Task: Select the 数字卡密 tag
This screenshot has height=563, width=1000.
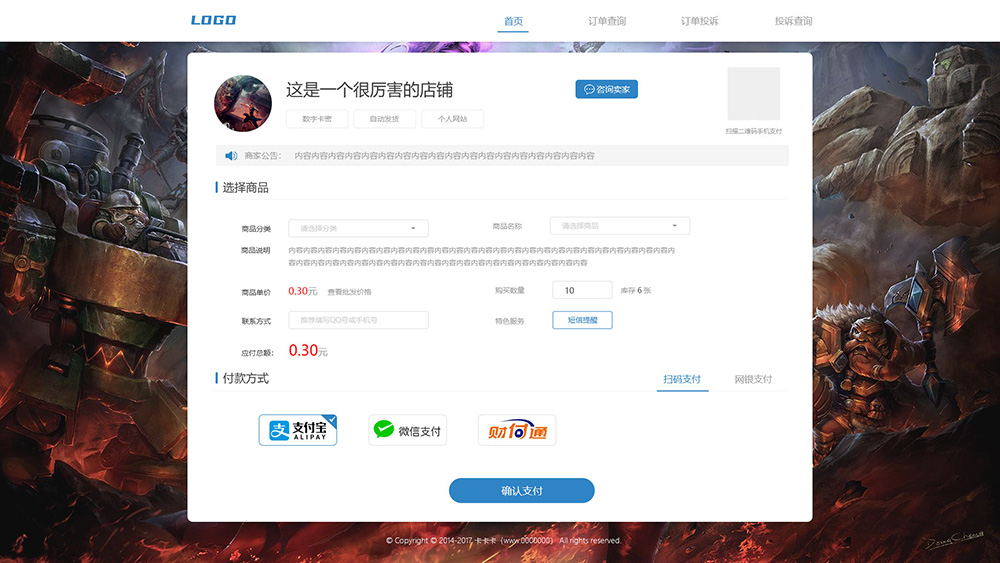Action: [317, 119]
